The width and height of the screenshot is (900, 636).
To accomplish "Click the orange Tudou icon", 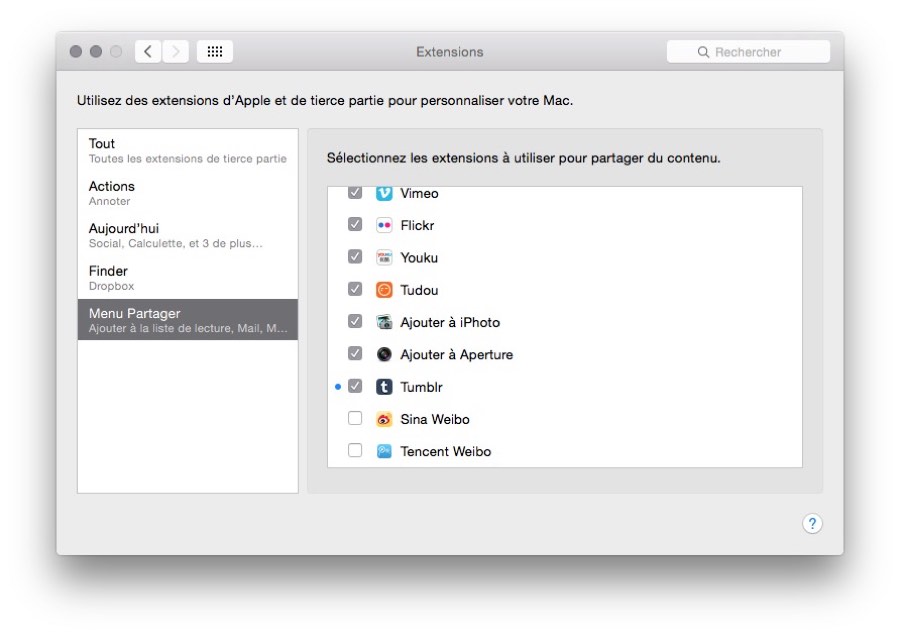I will tap(384, 290).
